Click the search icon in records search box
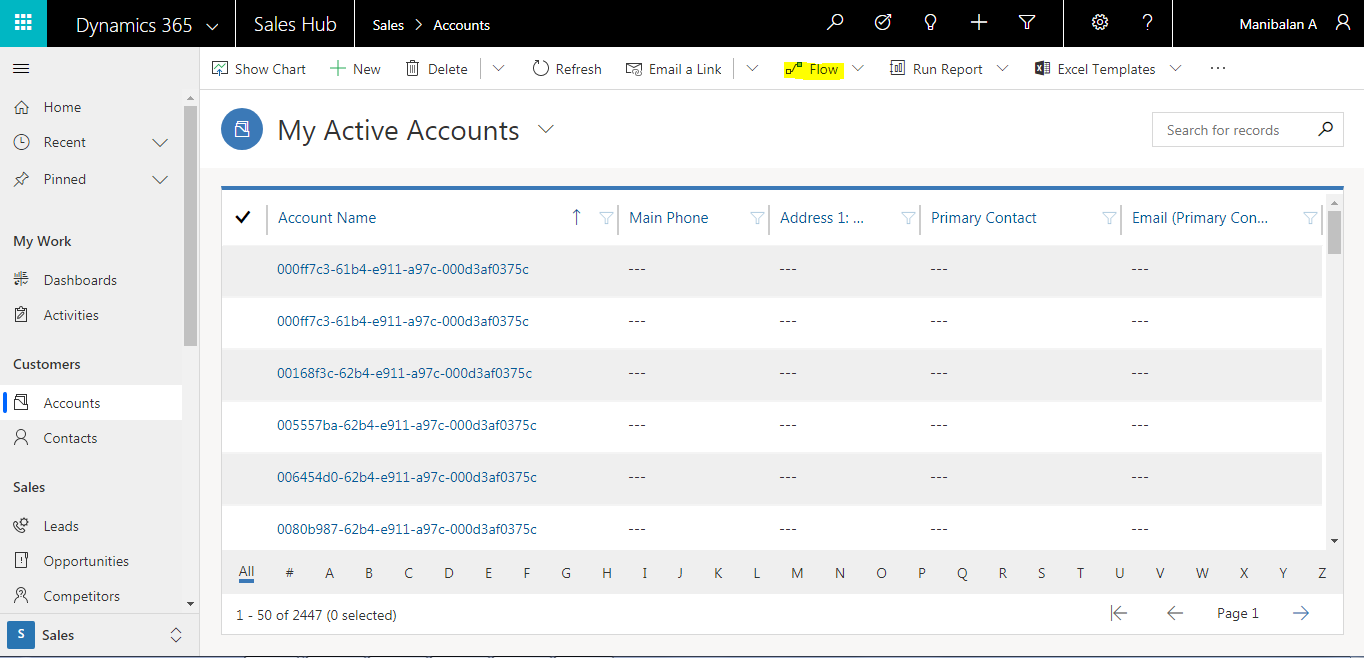The width and height of the screenshot is (1364, 658). 1325,129
